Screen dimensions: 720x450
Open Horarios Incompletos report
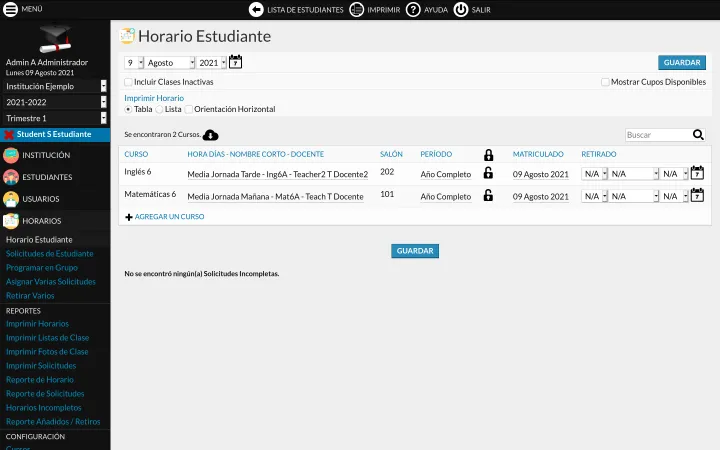pyautogui.click(x=44, y=408)
